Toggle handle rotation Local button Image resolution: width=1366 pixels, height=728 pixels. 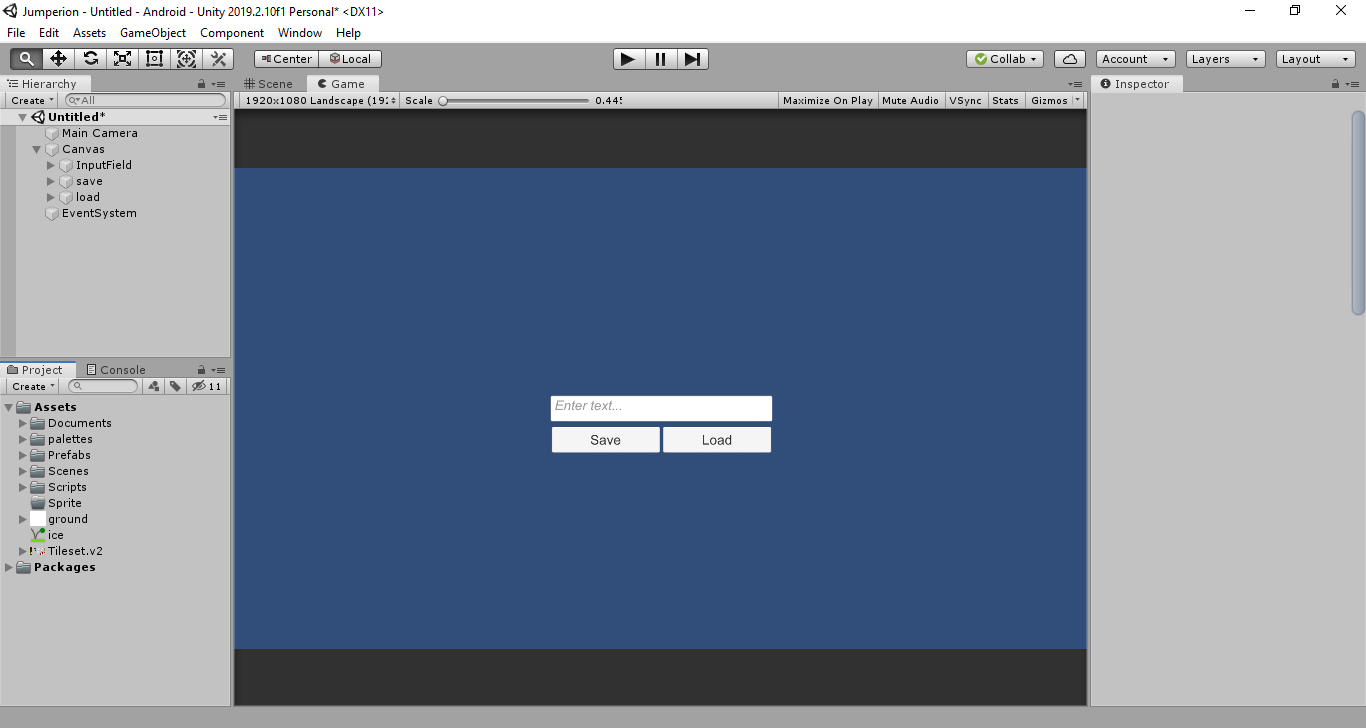click(351, 59)
